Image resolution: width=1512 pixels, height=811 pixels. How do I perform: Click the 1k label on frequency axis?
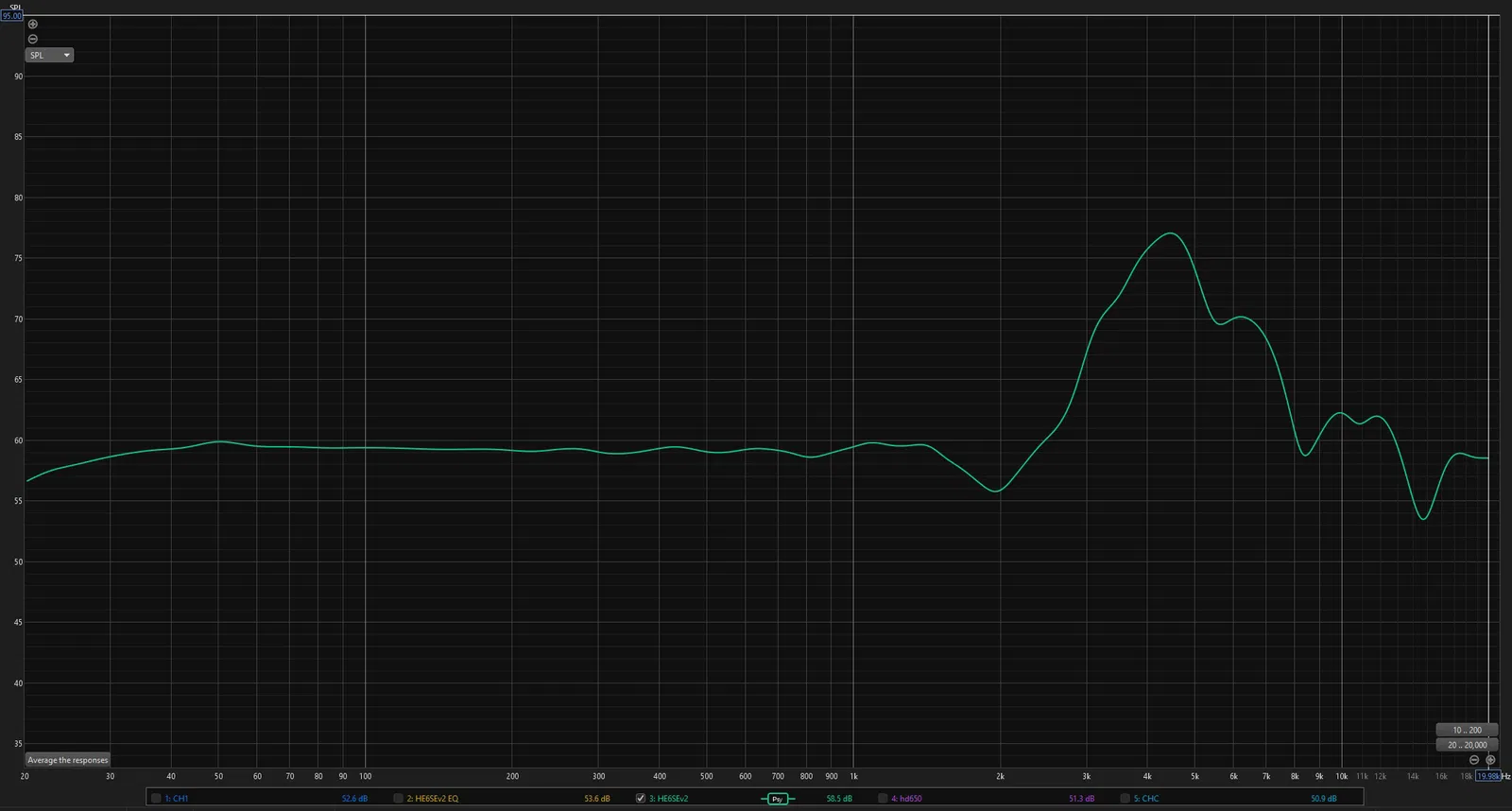click(x=853, y=776)
